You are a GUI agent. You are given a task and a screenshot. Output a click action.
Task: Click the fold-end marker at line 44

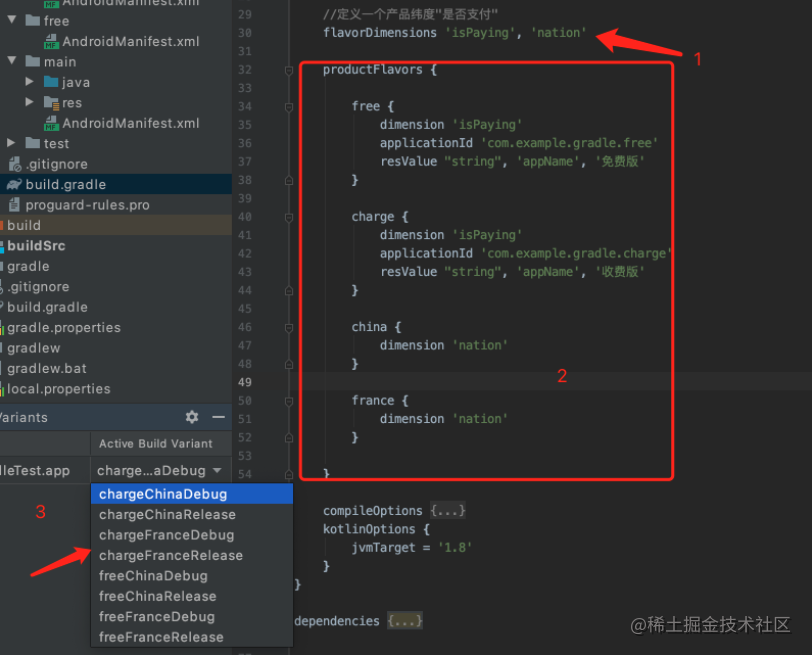pos(289,290)
